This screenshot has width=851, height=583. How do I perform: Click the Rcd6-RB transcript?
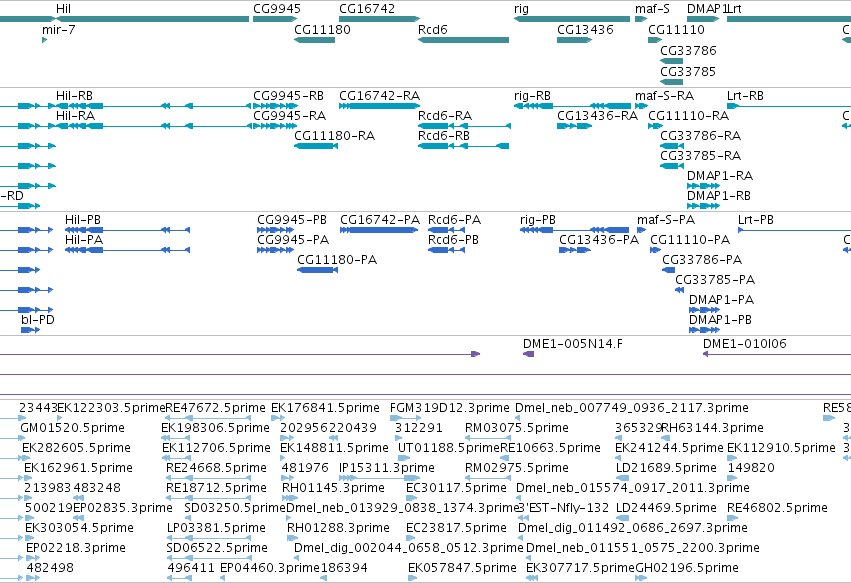pyautogui.click(x=463, y=146)
